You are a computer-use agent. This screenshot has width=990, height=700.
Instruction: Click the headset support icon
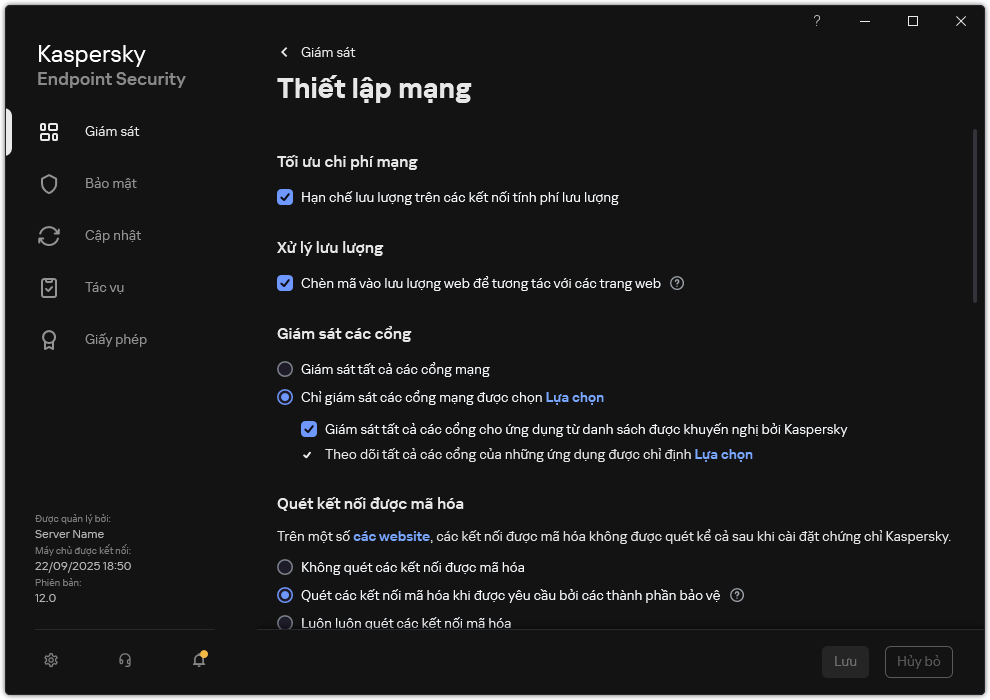coord(125,660)
